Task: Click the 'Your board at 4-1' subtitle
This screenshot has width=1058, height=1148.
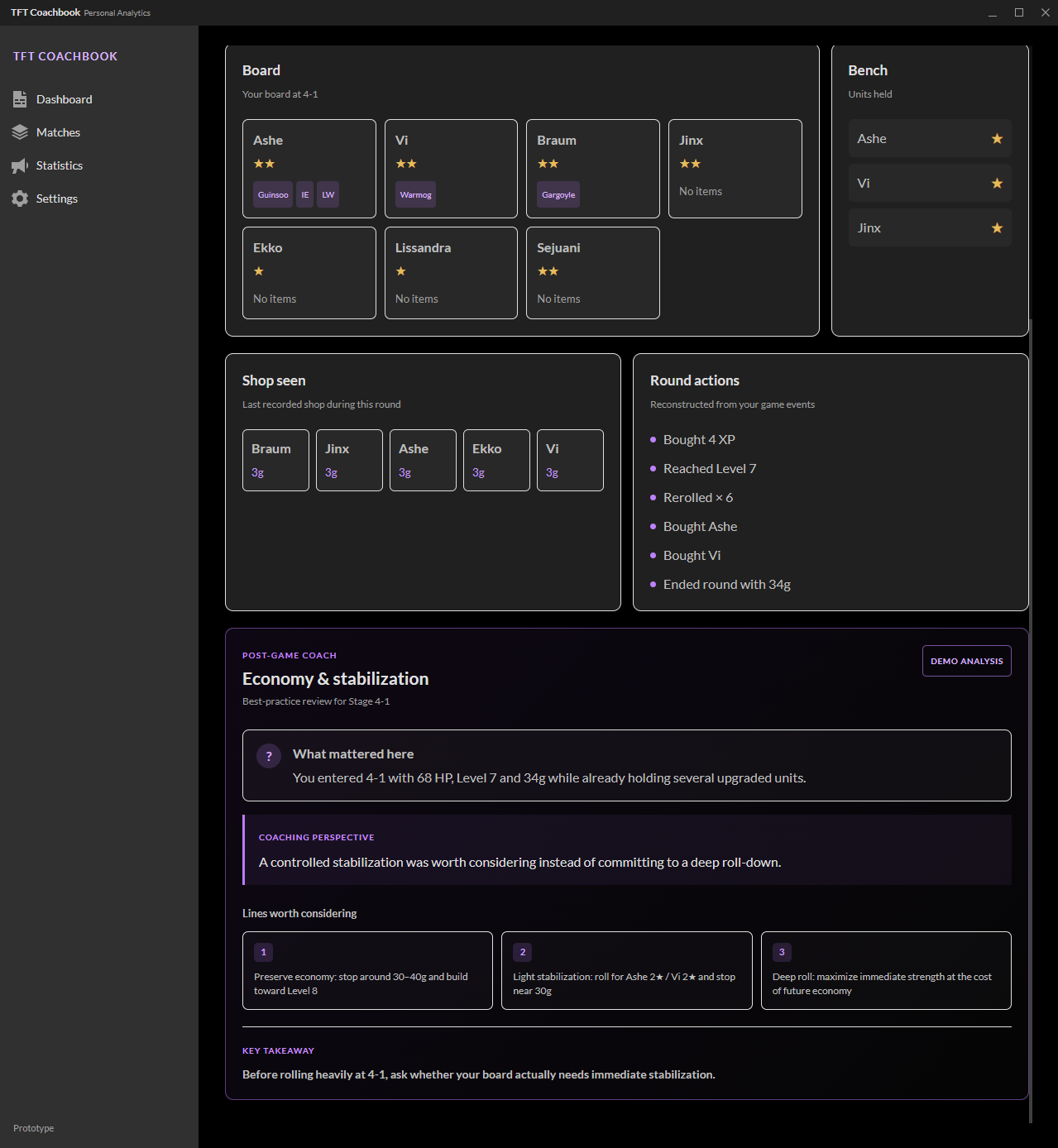Action: coord(280,94)
